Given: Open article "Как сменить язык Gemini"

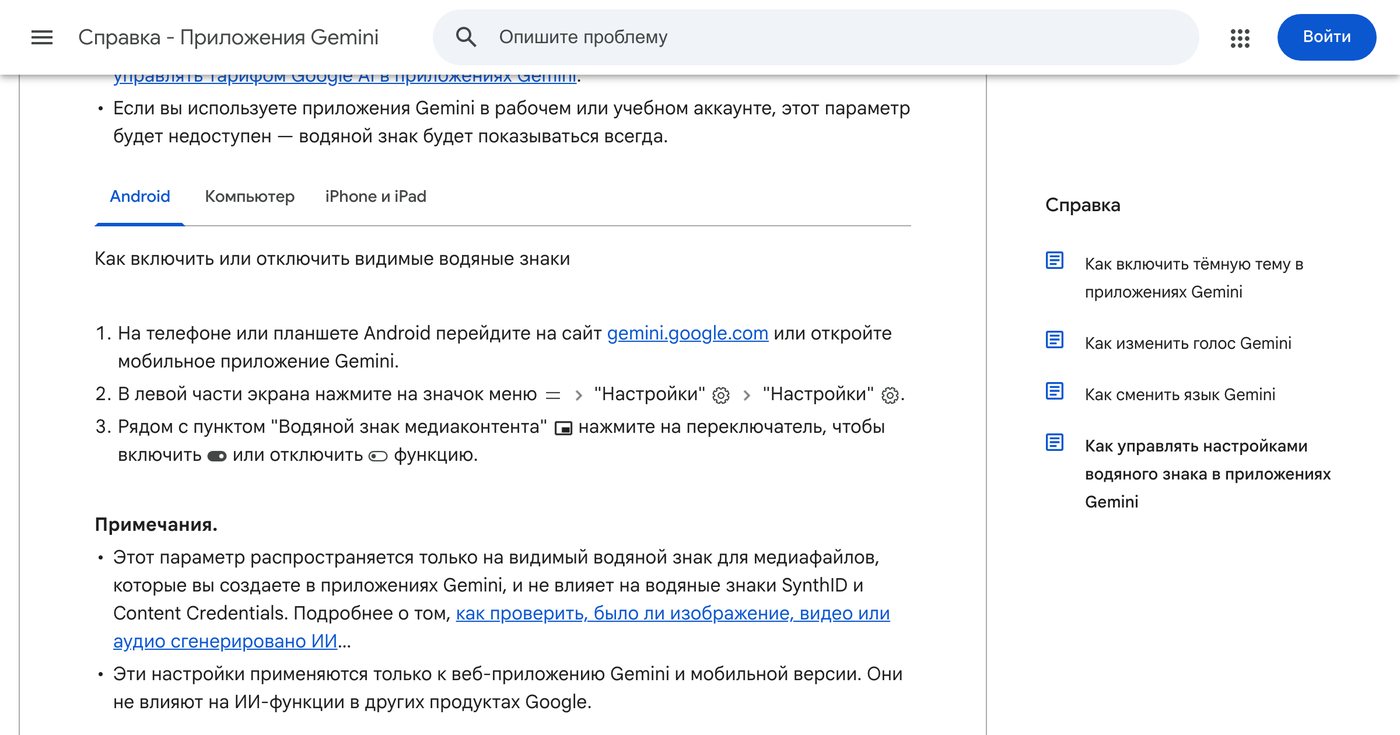Looking at the screenshot, I should point(1180,395).
